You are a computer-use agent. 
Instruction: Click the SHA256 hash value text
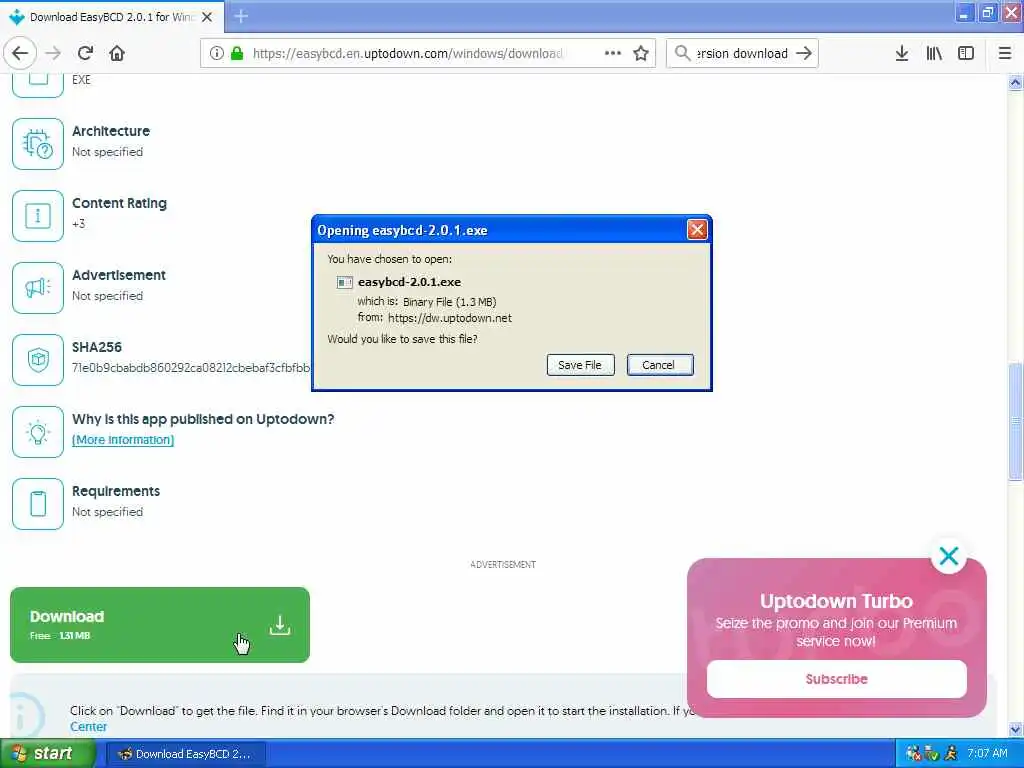(x=191, y=368)
